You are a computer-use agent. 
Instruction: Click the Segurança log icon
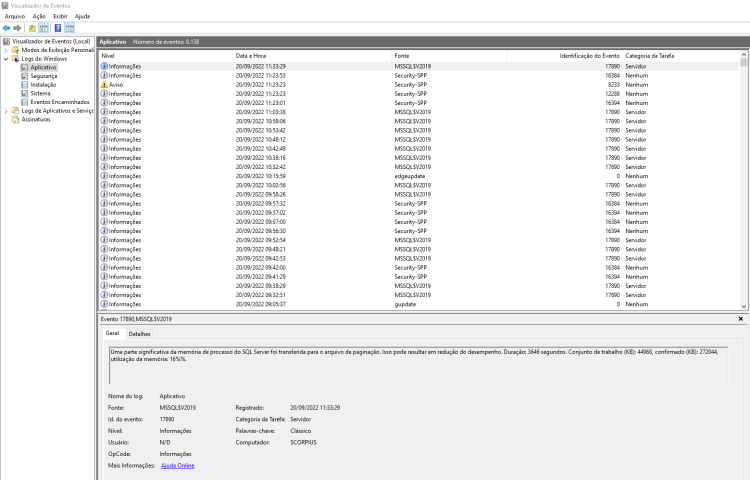coord(24,76)
